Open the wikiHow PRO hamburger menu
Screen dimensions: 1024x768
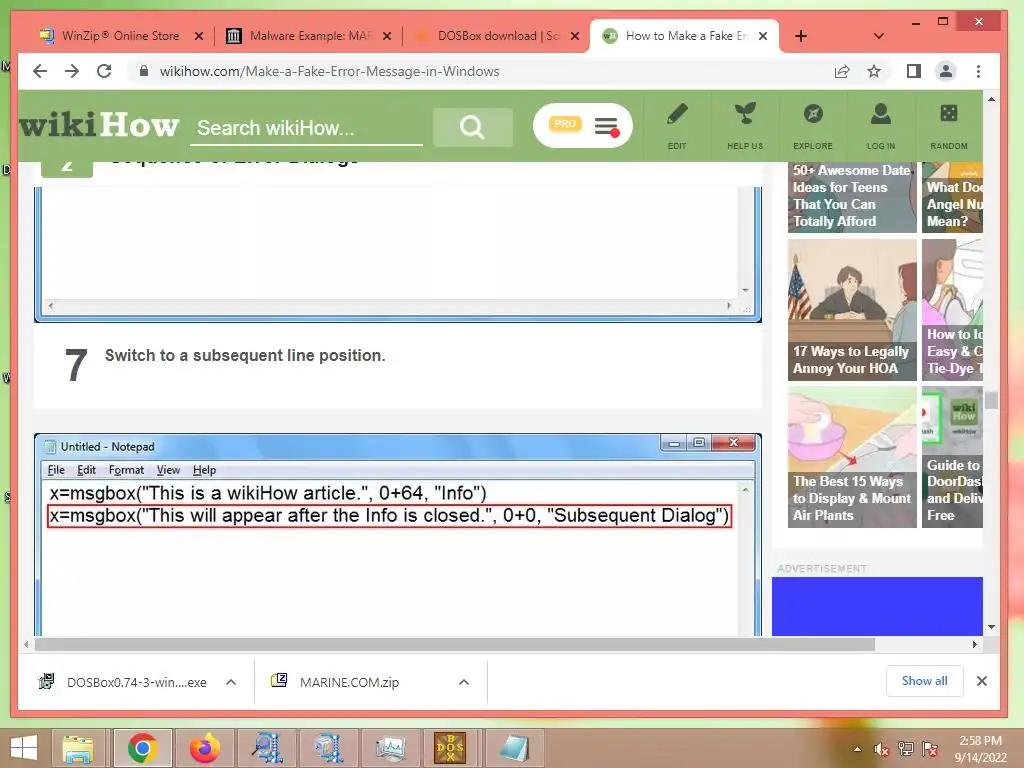(606, 125)
